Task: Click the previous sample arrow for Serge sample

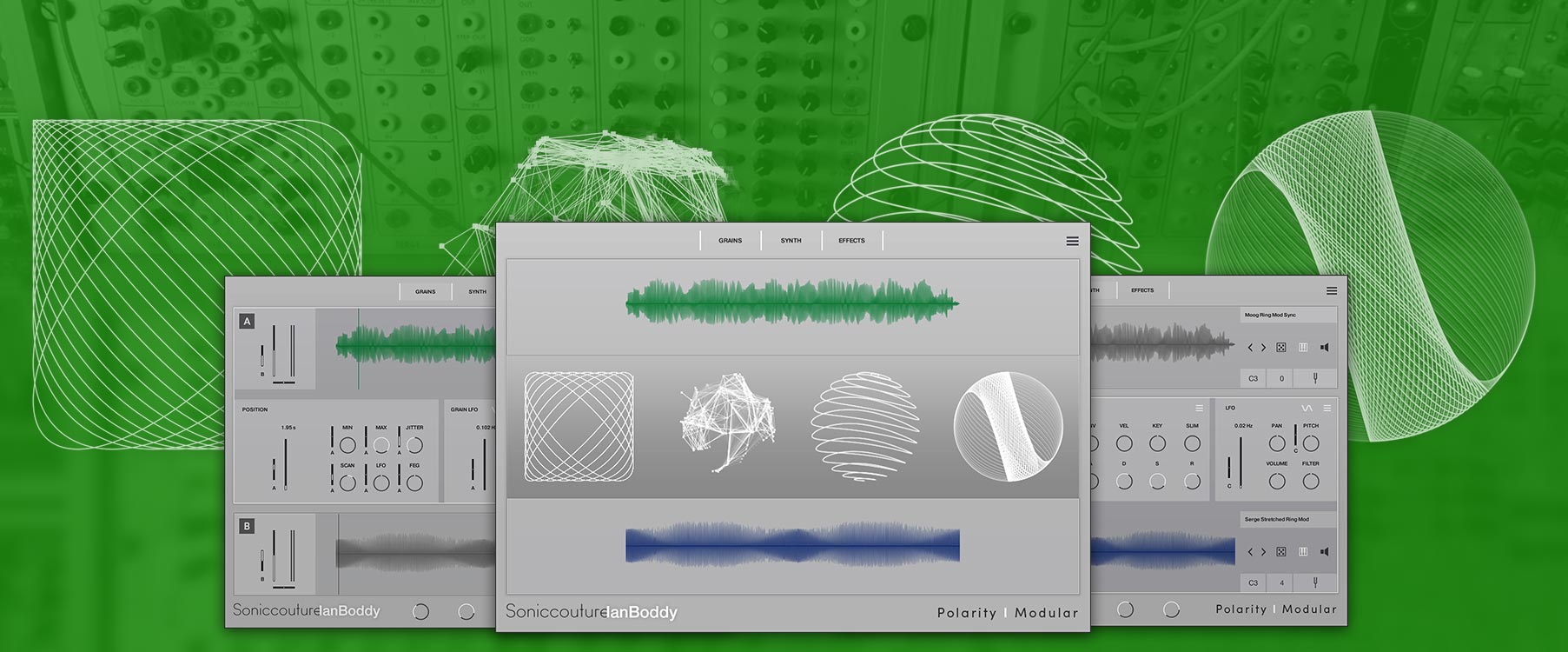Action: 1251,552
